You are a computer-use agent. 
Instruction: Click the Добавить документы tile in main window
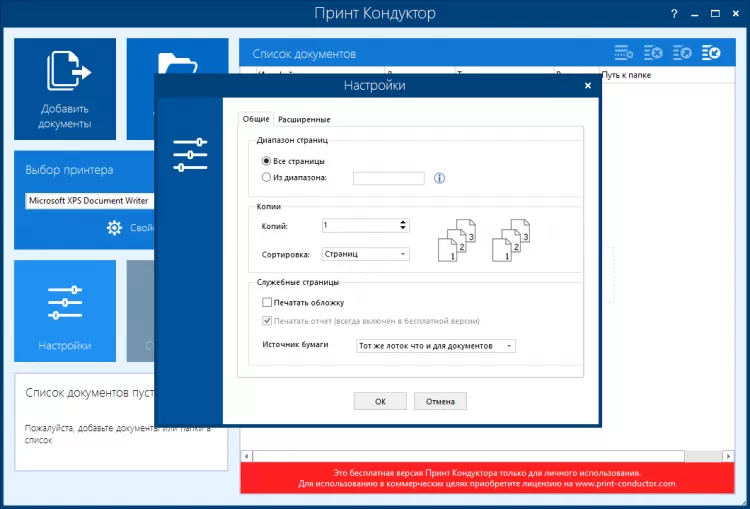[x=65, y=89]
